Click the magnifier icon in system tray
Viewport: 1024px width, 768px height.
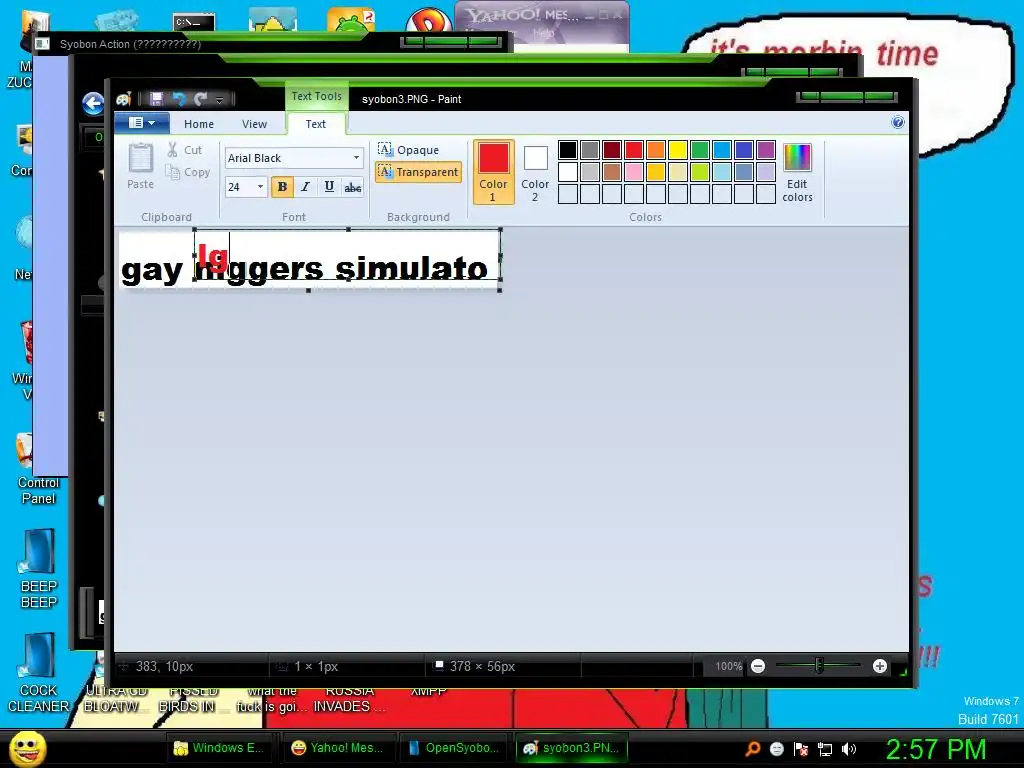[753, 749]
